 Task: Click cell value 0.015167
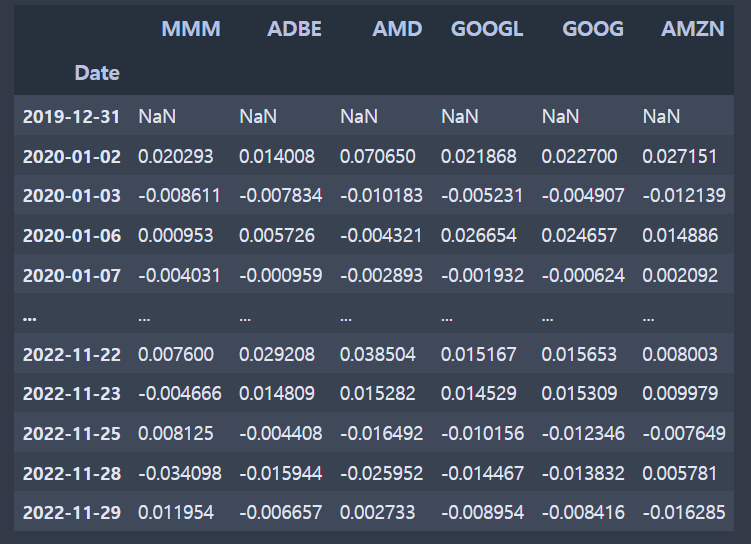[478, 354]
